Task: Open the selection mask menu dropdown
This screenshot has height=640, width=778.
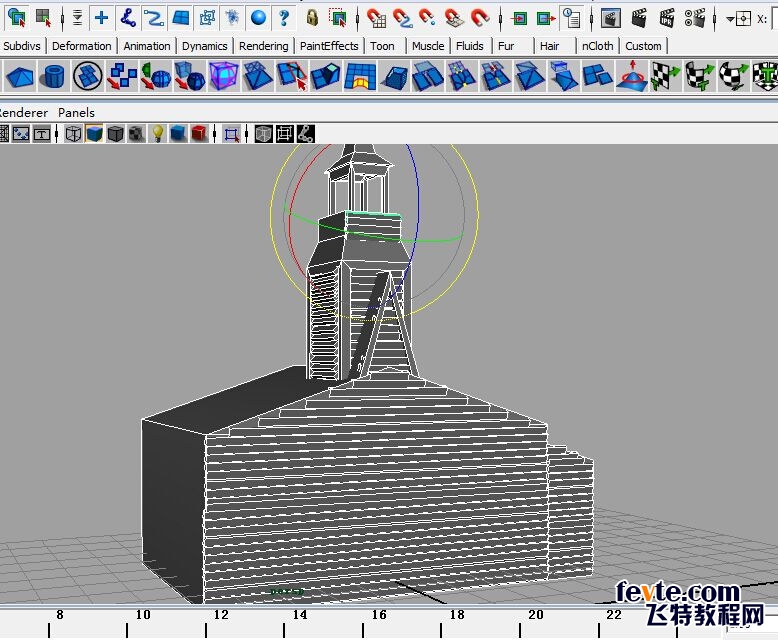Action: (77, 18)
